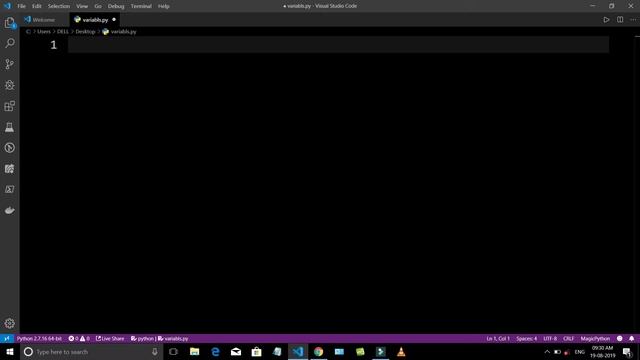
Task: Open the Explorer view in activity bar
Action: pos(9,22)
